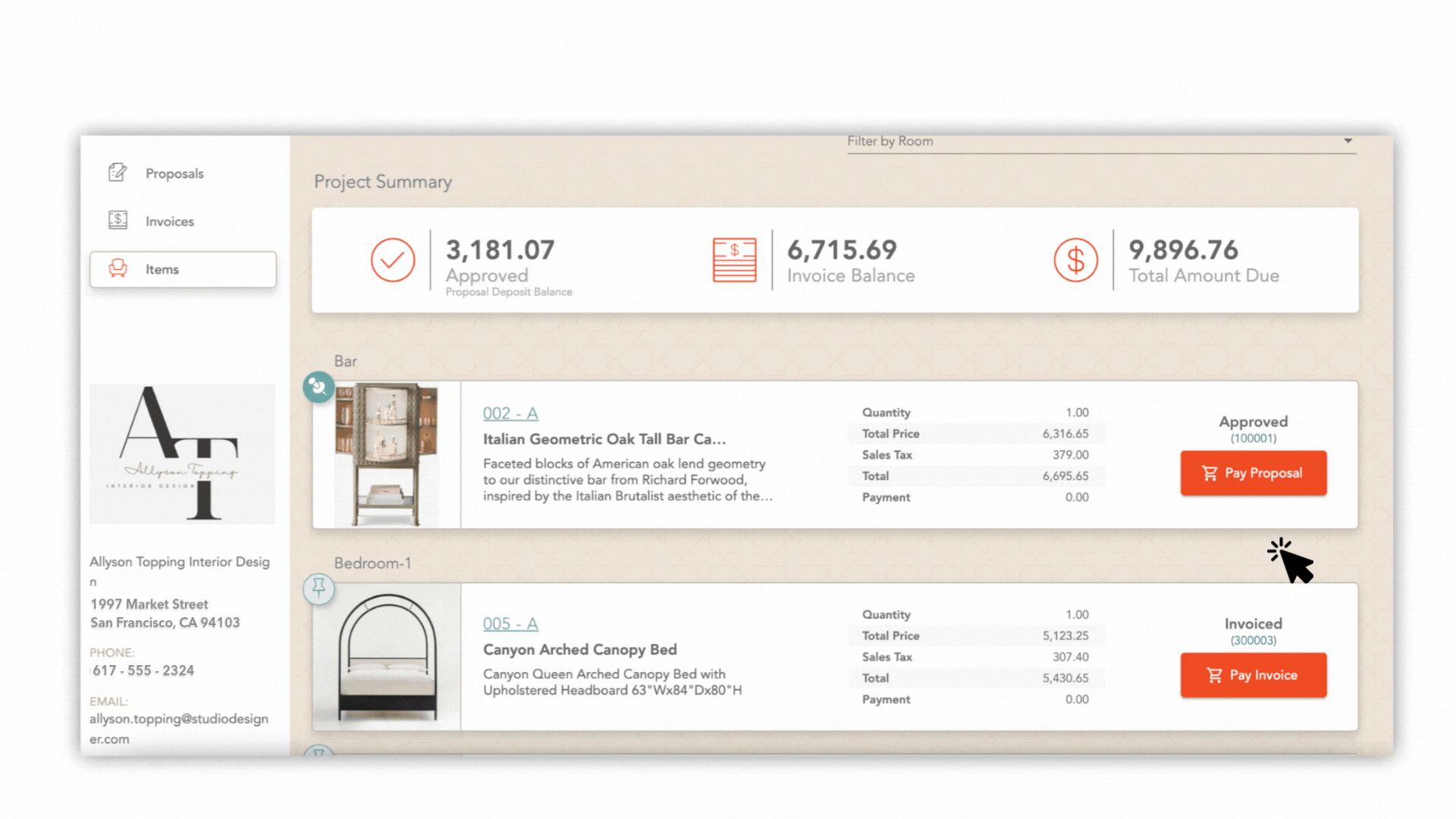This screenshot has height=819, width=1456.
Task: Click the Filter by Room dropdown arrow
Action: point(1348,141)
